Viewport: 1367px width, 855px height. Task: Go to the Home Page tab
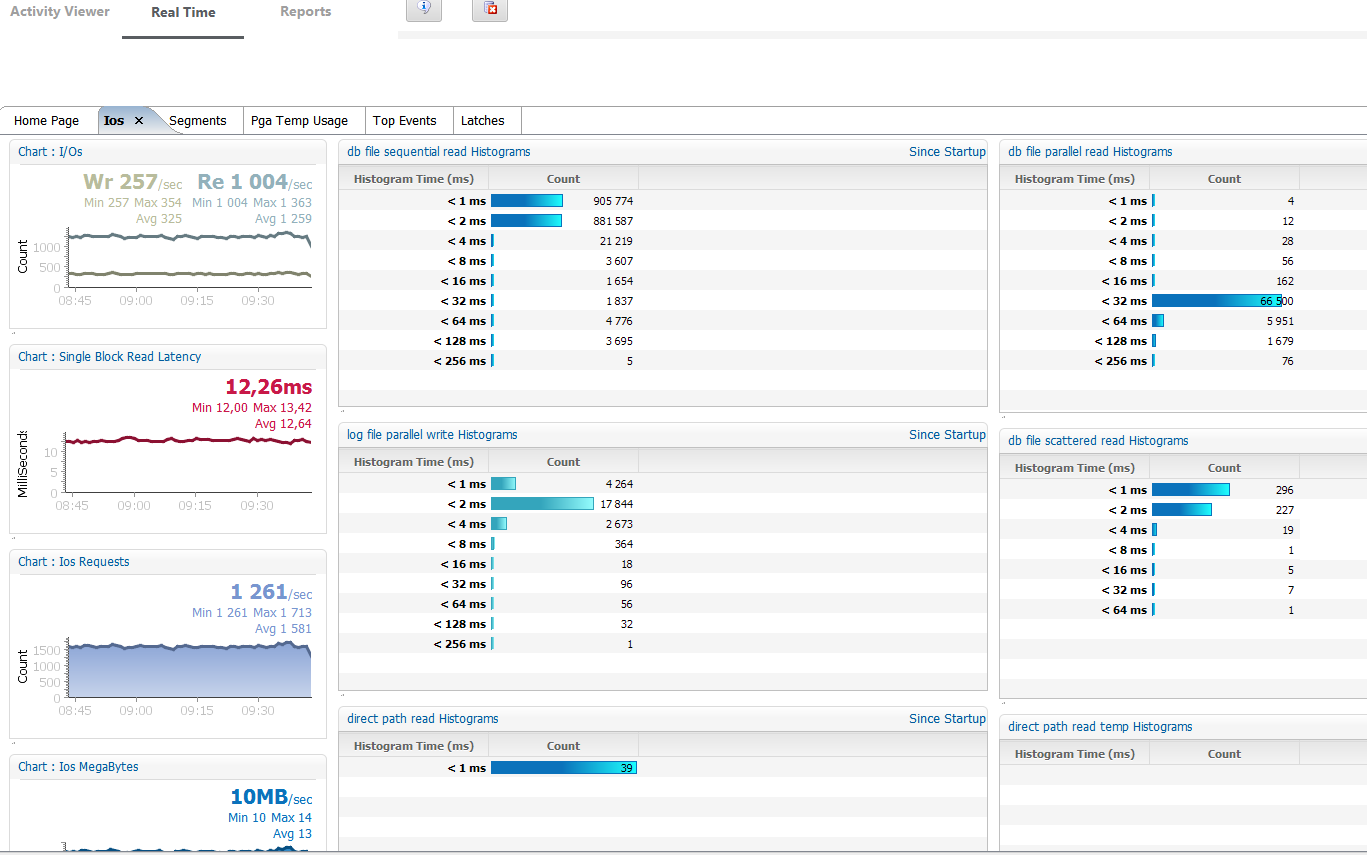(46, 121)
